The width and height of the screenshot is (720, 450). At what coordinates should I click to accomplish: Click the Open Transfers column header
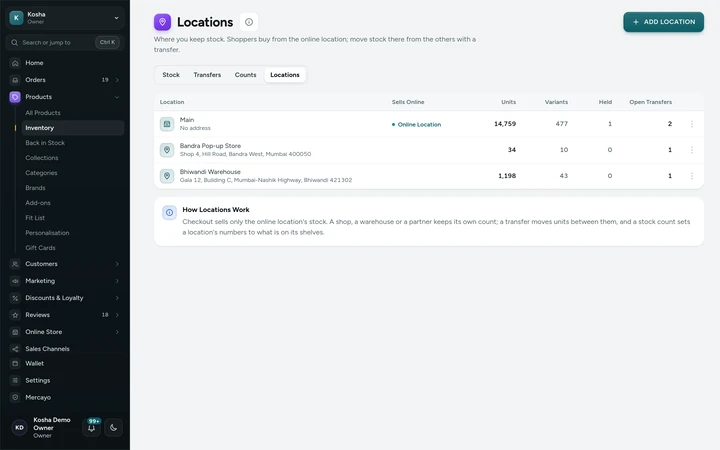pos(650,102)
